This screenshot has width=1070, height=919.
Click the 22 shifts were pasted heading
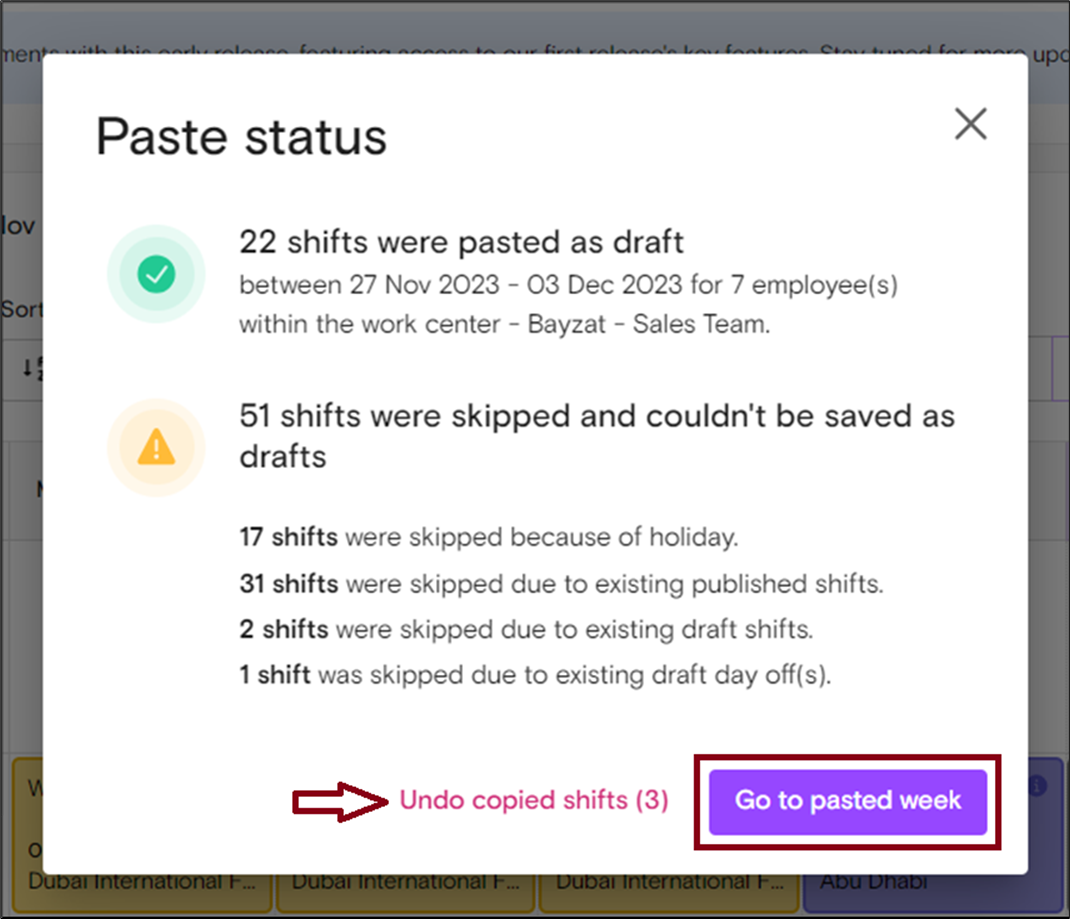461,242
